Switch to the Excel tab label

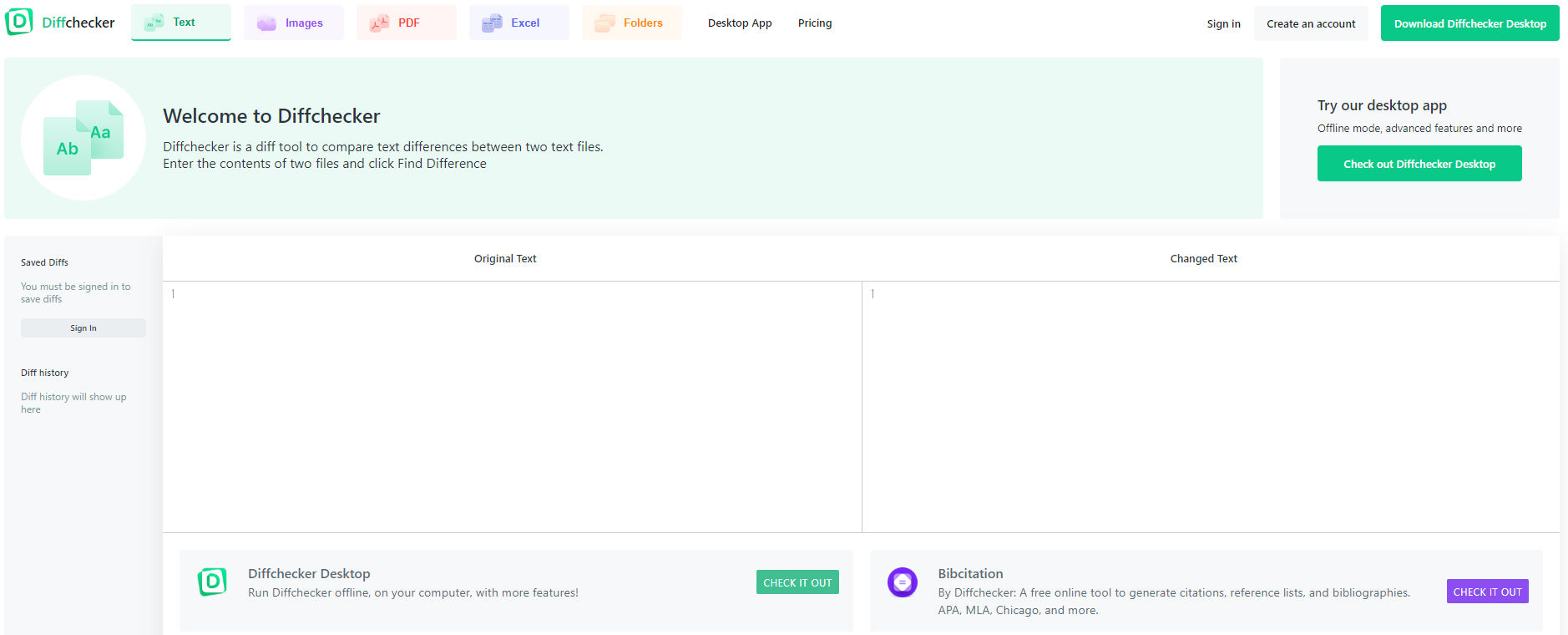(525, 23)
